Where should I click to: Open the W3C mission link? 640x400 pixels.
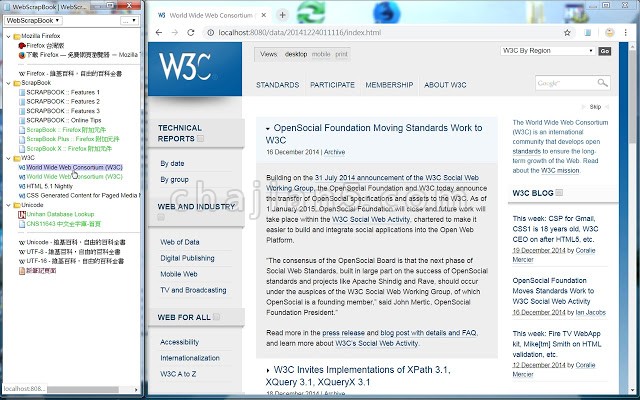coord(560,171)
